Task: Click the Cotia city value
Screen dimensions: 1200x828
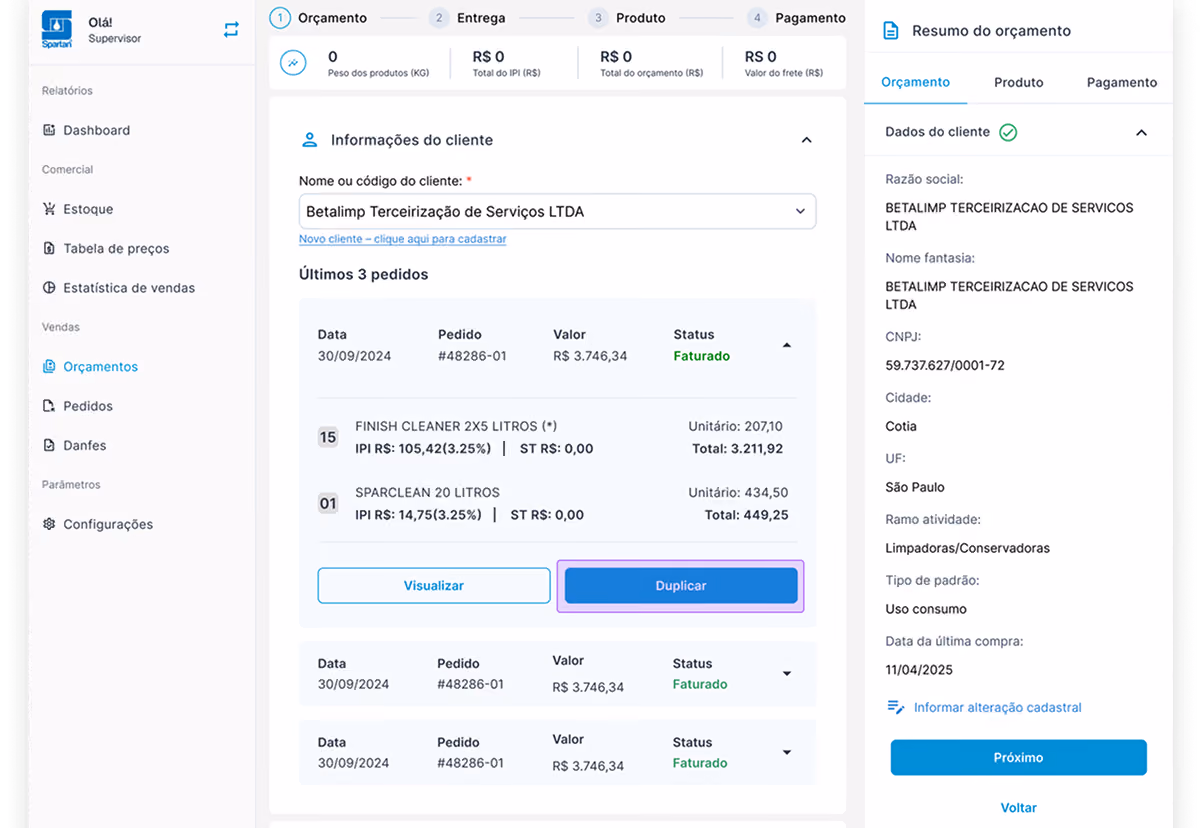Action: (901, 426)
